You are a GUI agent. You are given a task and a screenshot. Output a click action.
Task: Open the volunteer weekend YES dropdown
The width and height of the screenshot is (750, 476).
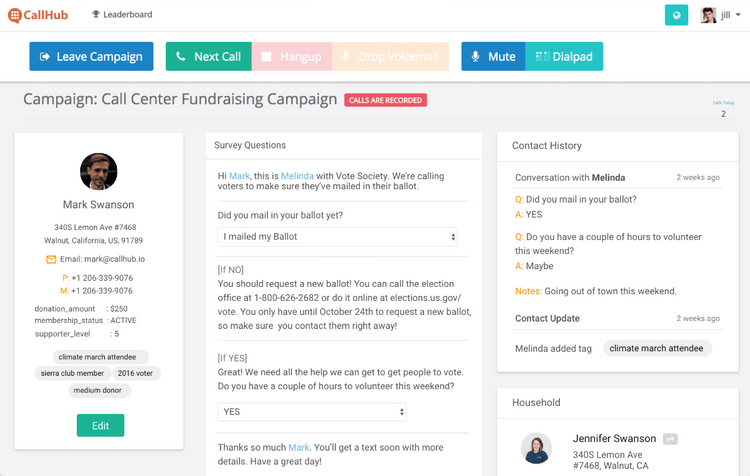[312, 412]
